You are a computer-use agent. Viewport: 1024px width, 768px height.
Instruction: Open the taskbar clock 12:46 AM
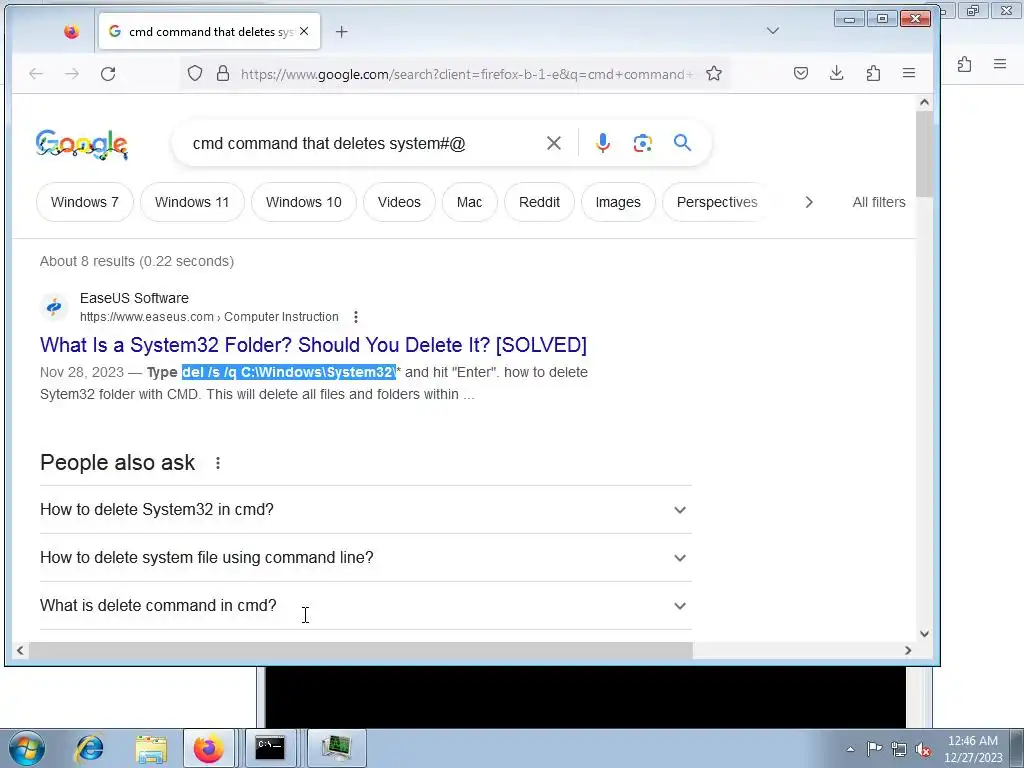973,749
